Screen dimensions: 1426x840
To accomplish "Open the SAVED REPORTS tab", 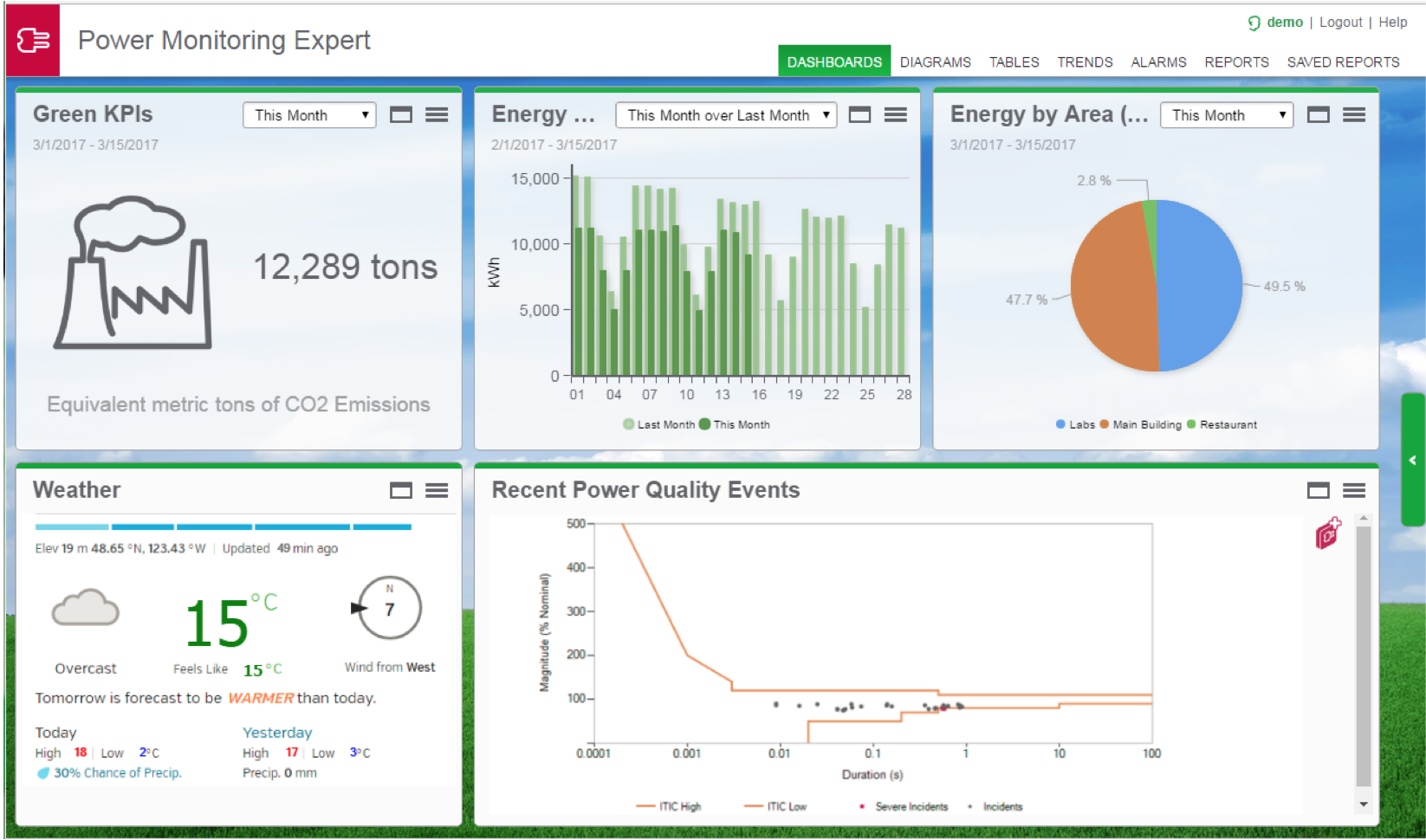I will (x=1343, y=62).
